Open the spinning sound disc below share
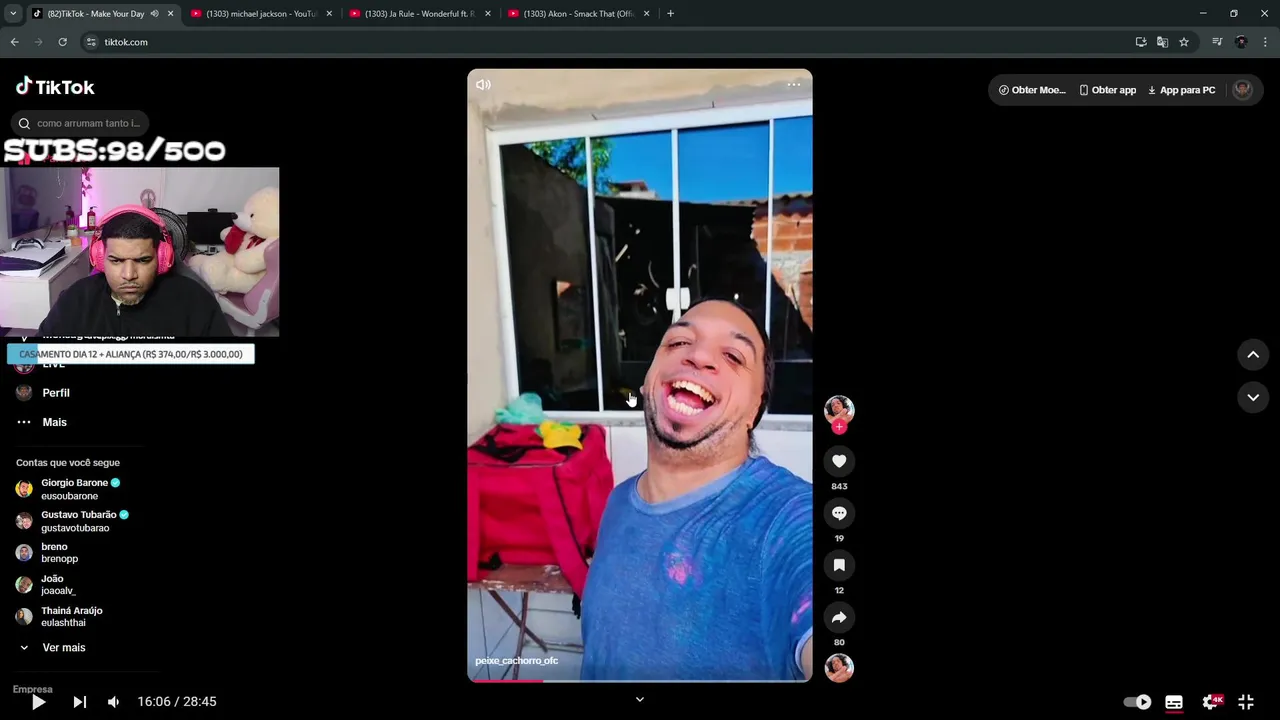The image size is (1280, 720). 839,668
